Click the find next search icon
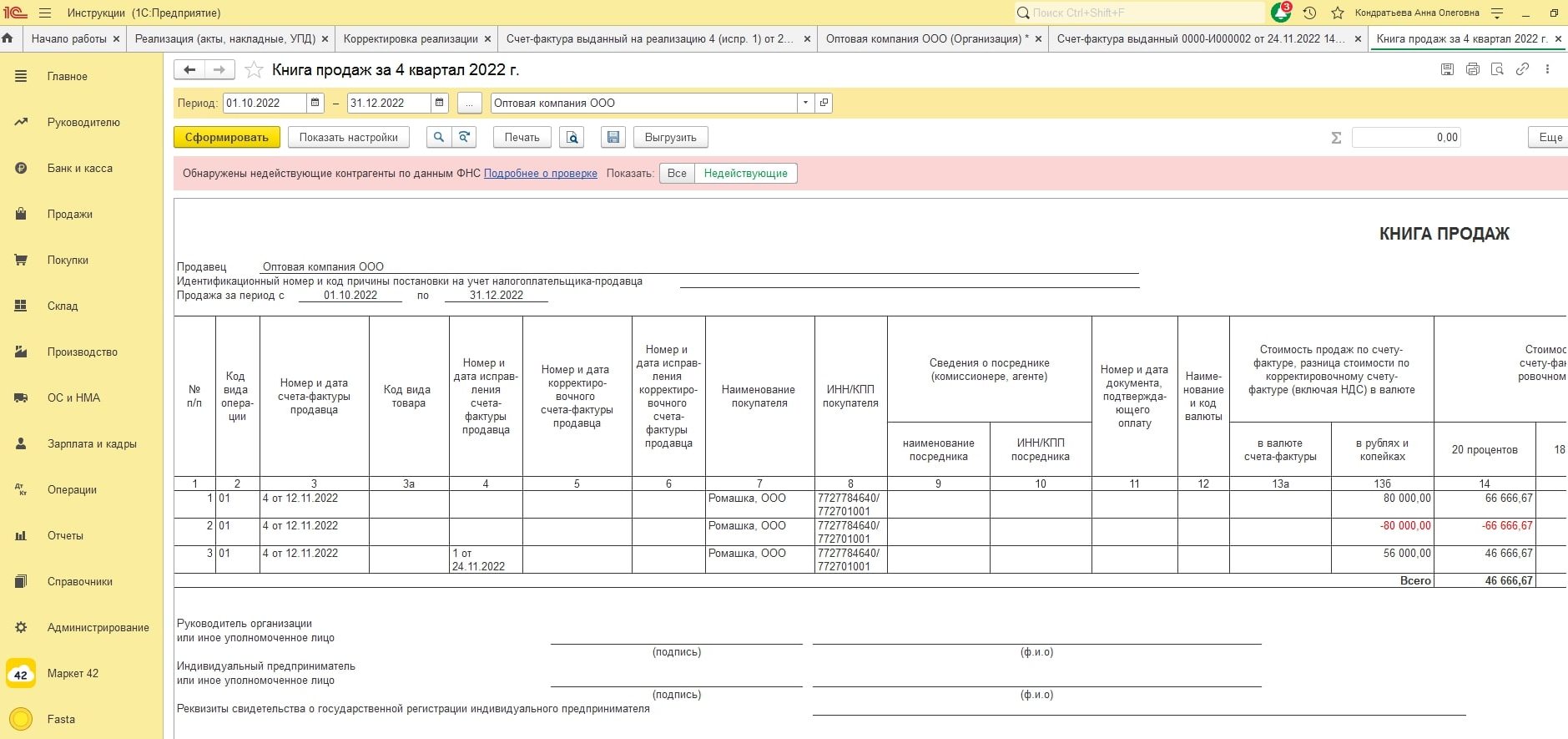The width and height of the screenshot is (1568, 739). 464,137
